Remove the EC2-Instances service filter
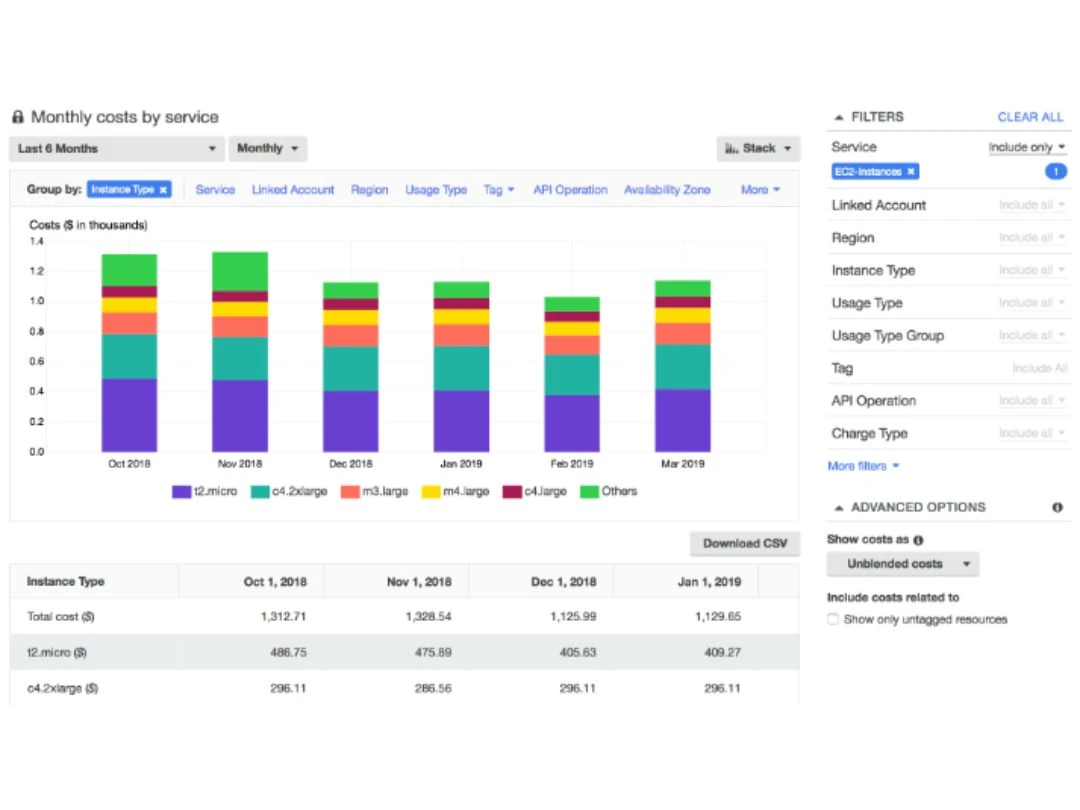Image resolution: width=1080 pixels, height=810 pixels. [x=911, y=172]
